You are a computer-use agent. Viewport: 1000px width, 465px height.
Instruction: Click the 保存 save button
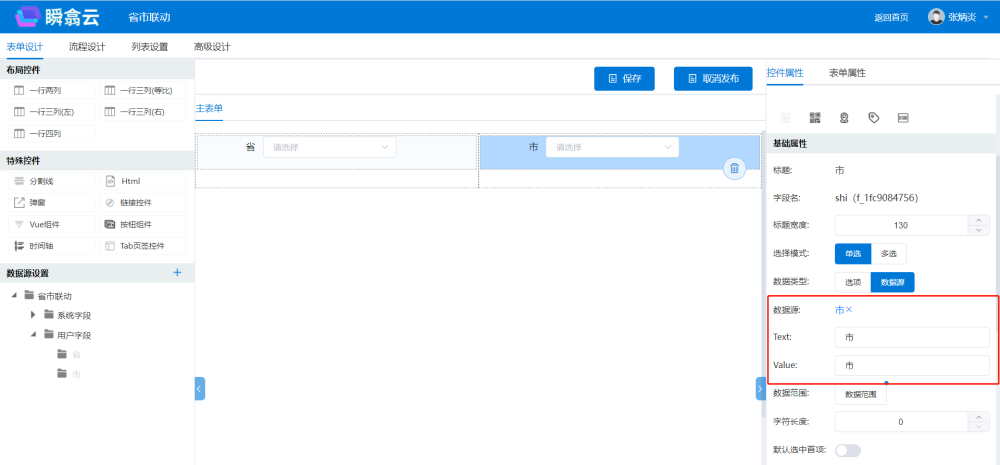tap(624, 79)
